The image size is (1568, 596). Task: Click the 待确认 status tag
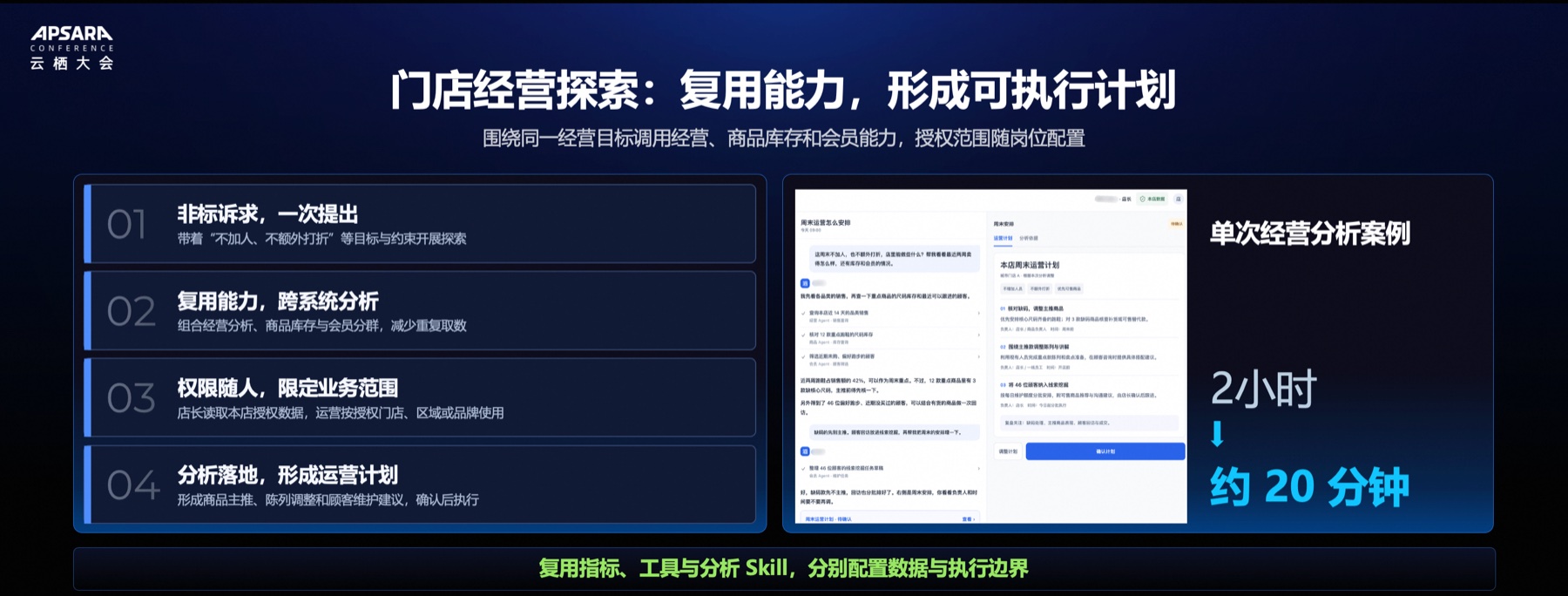(1176, 224)
